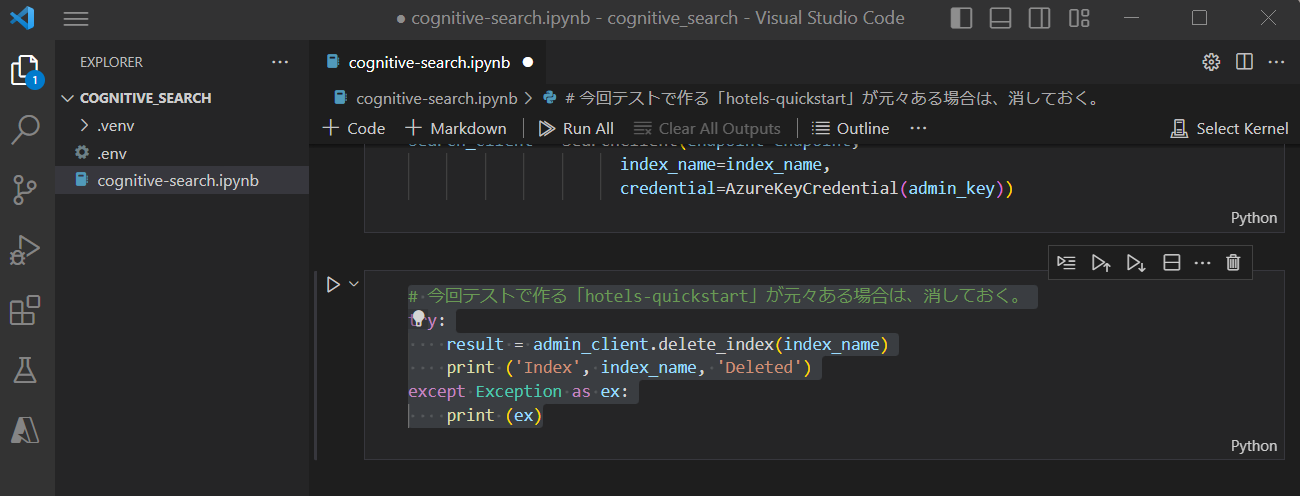Viewport: 1300px width, 496px height.
Task: Click the lightbulb code action icon
Action: click(x=419, y=318)
